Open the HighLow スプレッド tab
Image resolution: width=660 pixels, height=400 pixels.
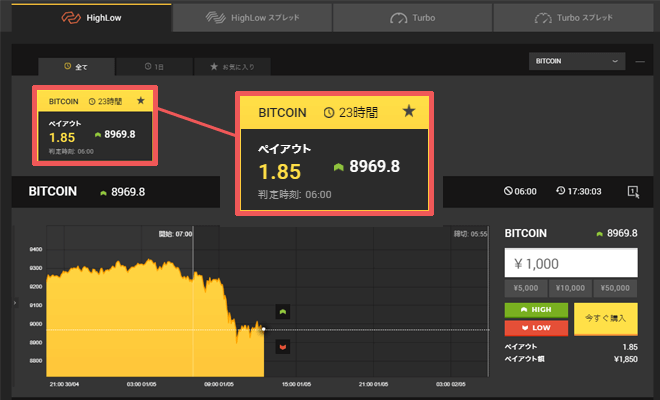[x=252, y=18]
